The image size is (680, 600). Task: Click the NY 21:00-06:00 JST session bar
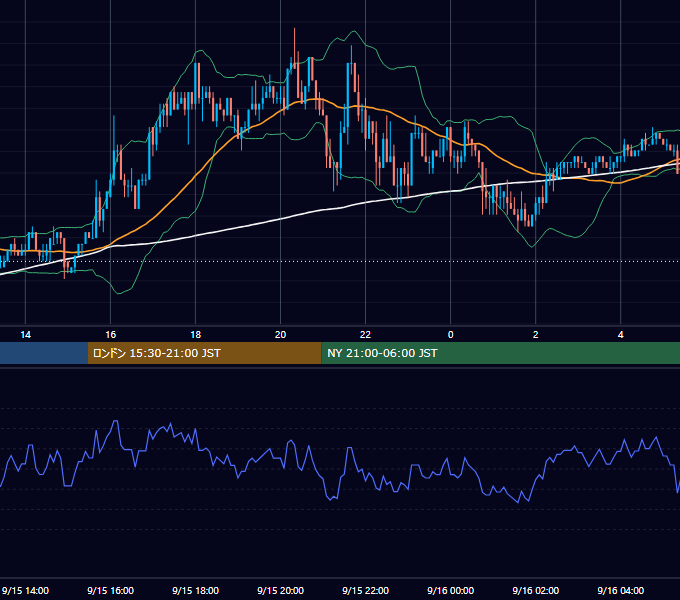[500, 353]
